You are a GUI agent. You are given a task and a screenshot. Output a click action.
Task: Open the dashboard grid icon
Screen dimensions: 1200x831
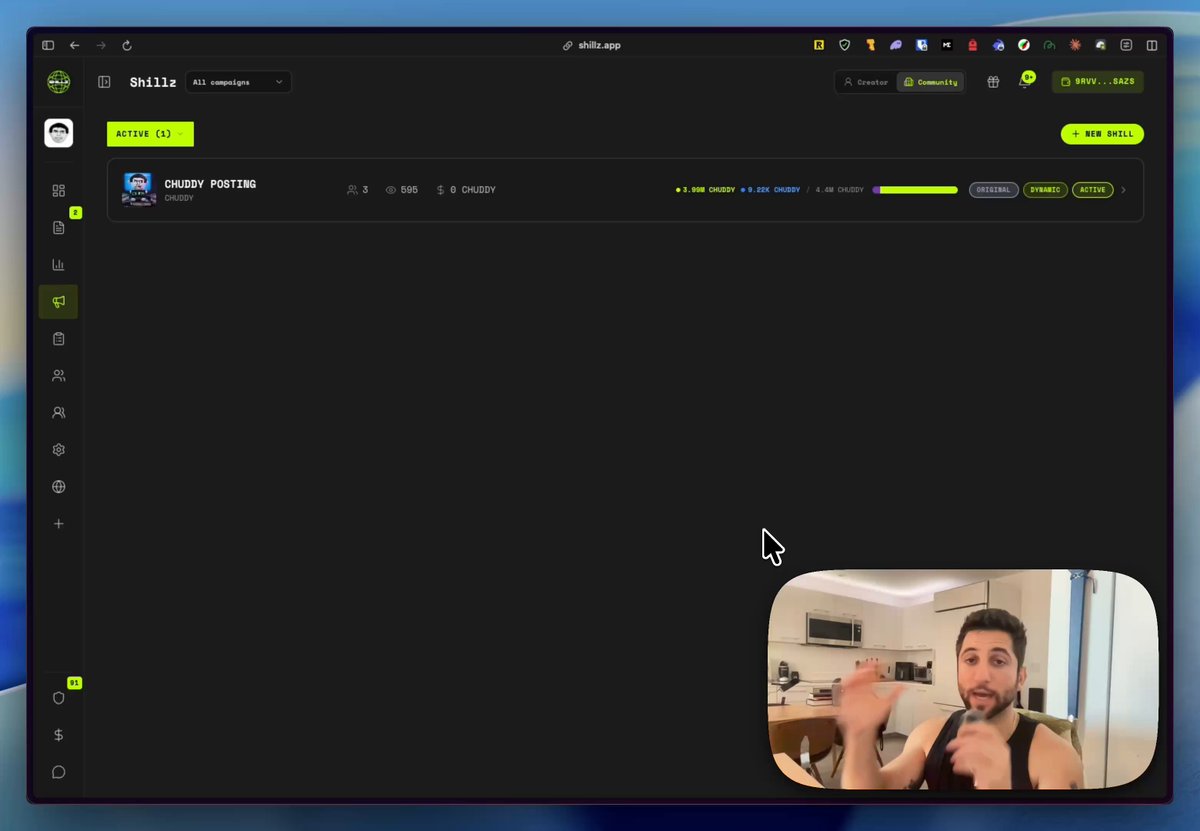58,191
